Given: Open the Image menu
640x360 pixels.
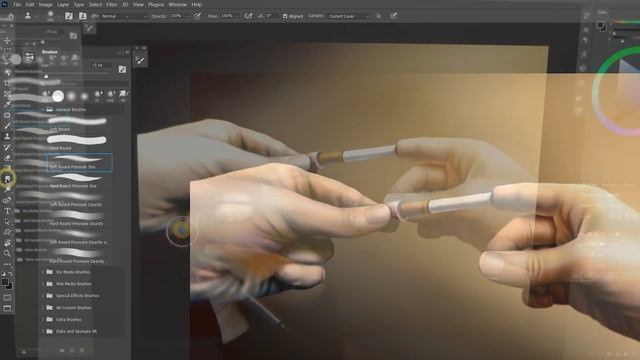Looking at the screenshot, I should (45, 4).
